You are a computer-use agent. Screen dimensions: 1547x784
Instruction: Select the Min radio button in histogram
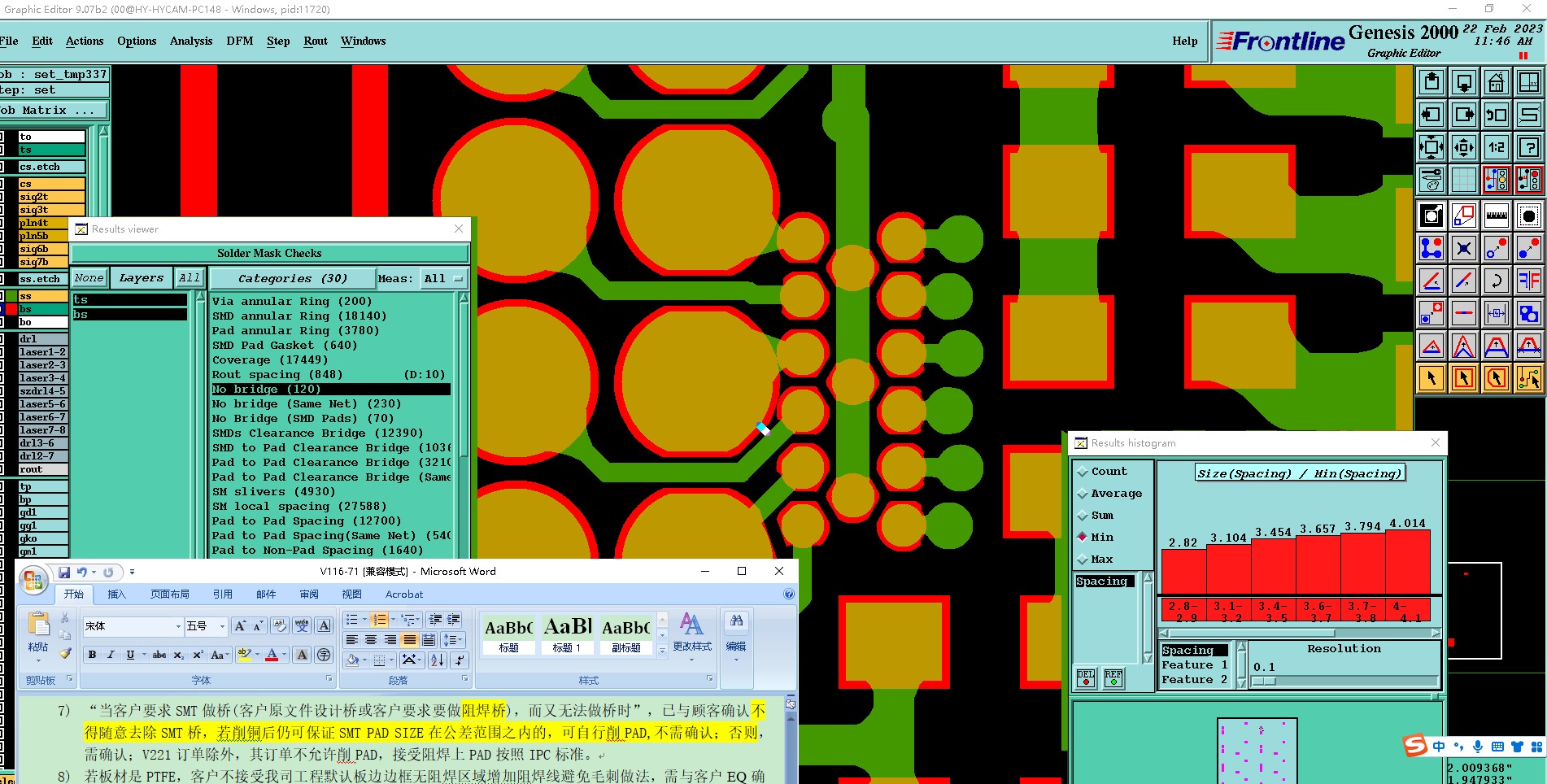(1083, 537)
